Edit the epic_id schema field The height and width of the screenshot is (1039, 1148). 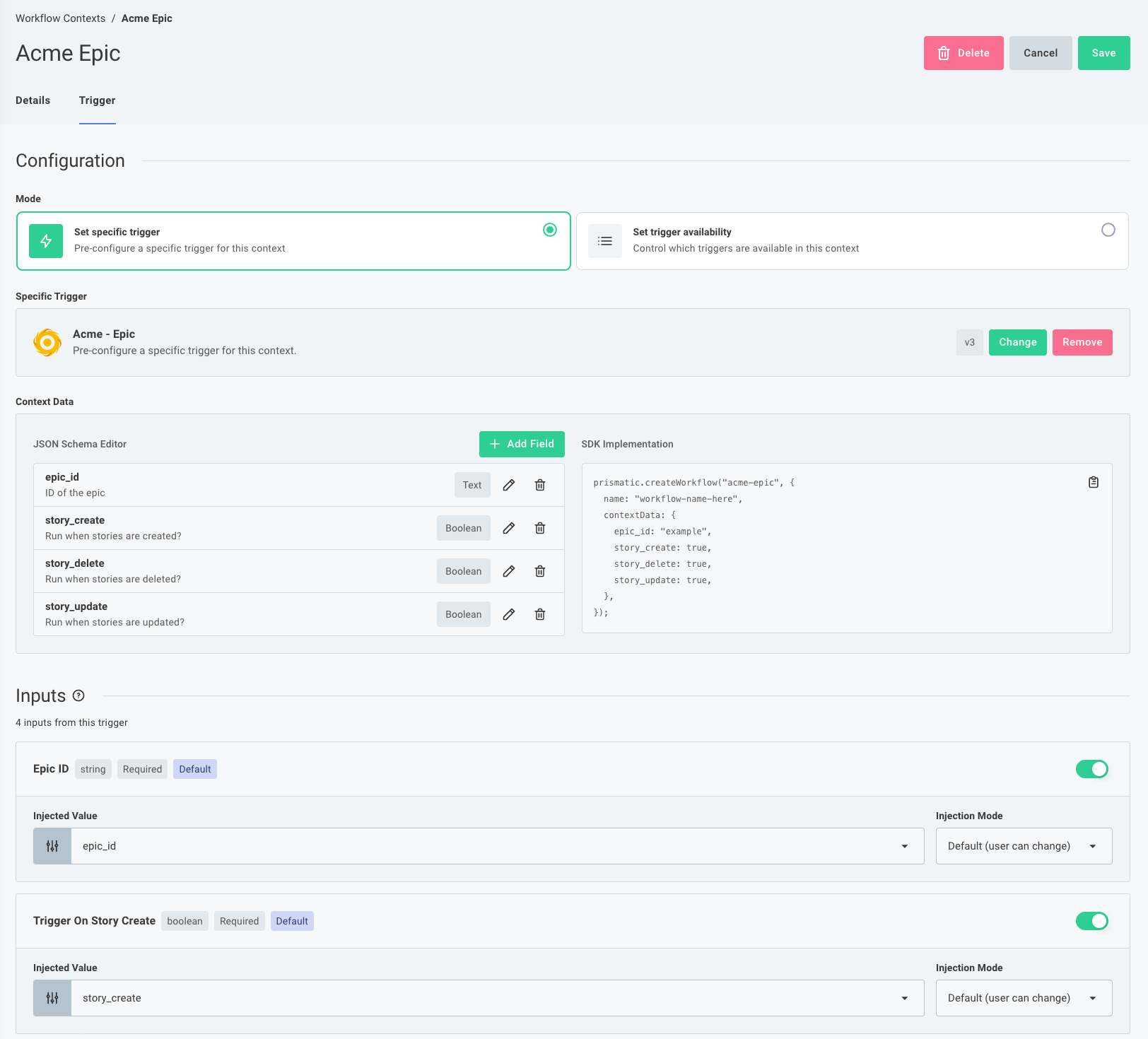click(x=508, y=485)
